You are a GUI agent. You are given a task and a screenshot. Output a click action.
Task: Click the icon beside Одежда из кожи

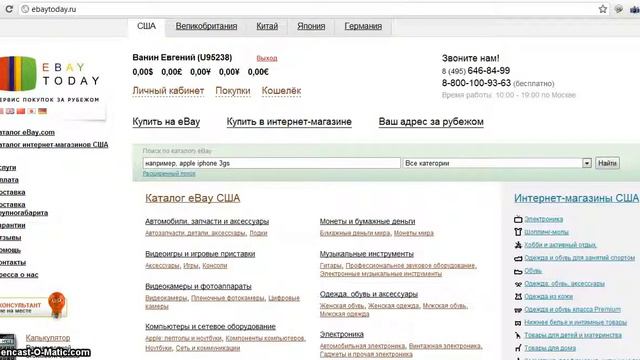coord(518,296)
